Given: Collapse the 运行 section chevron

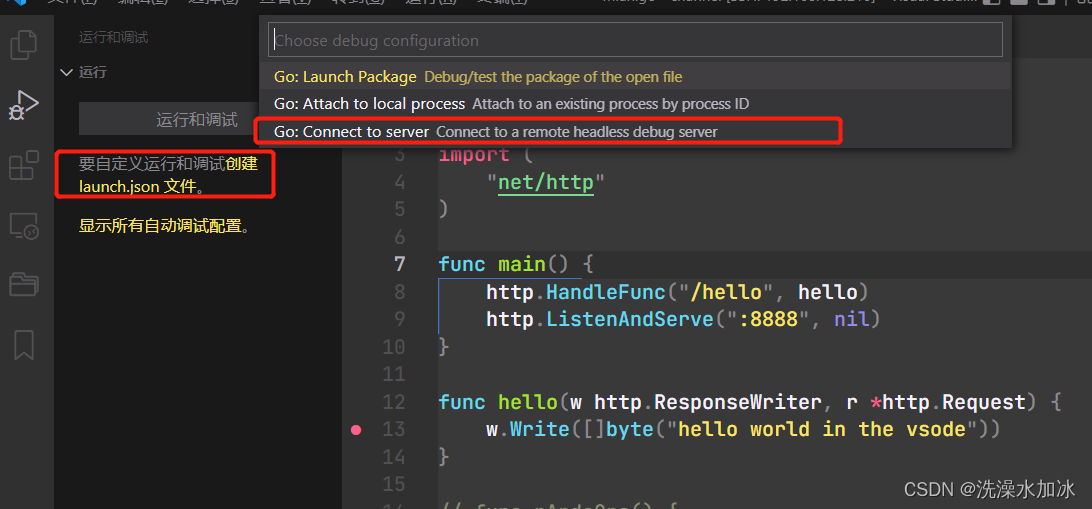Looking at the screenshot, I should (67, 72).
